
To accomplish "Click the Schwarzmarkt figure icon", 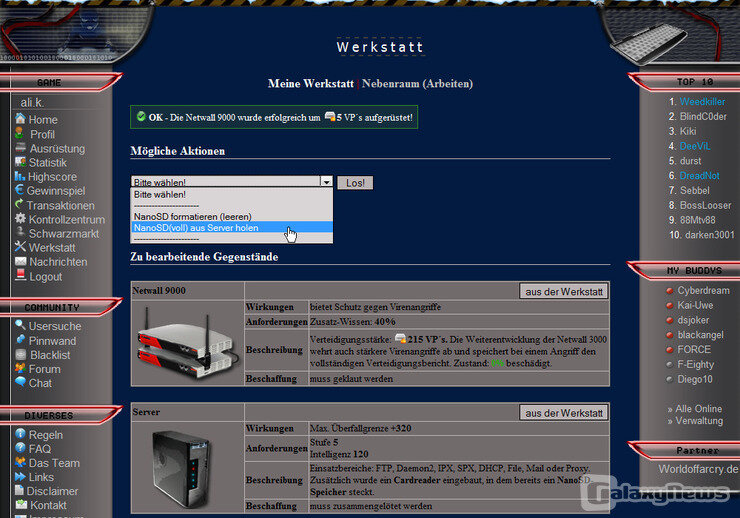I will pos(20,232).
